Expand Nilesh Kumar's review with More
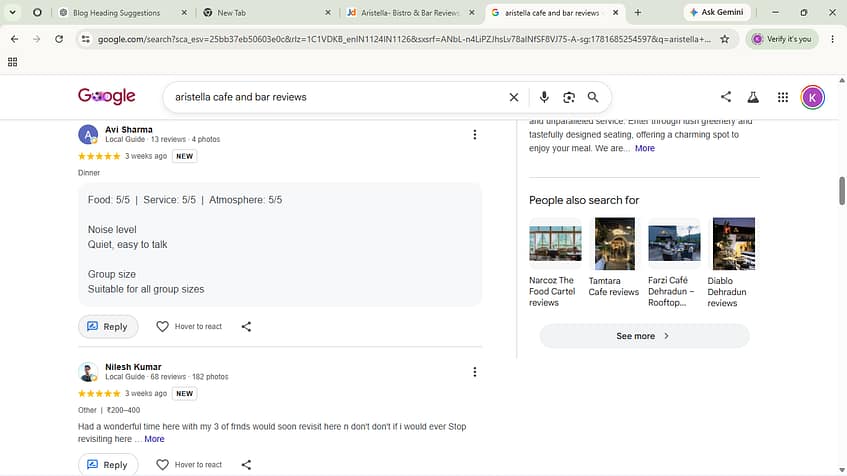 [154, 439]
